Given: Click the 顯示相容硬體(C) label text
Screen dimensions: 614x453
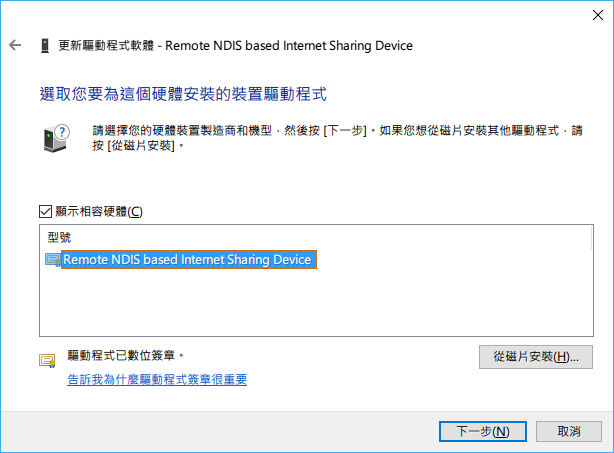Looking at the screenshot, I should coord(99,211).
